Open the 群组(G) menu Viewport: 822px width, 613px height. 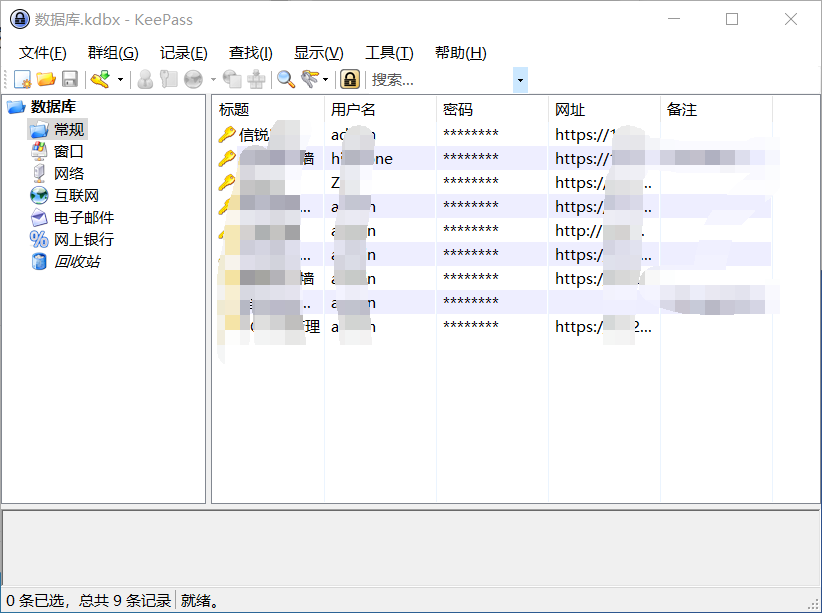(x=113, y=53)
